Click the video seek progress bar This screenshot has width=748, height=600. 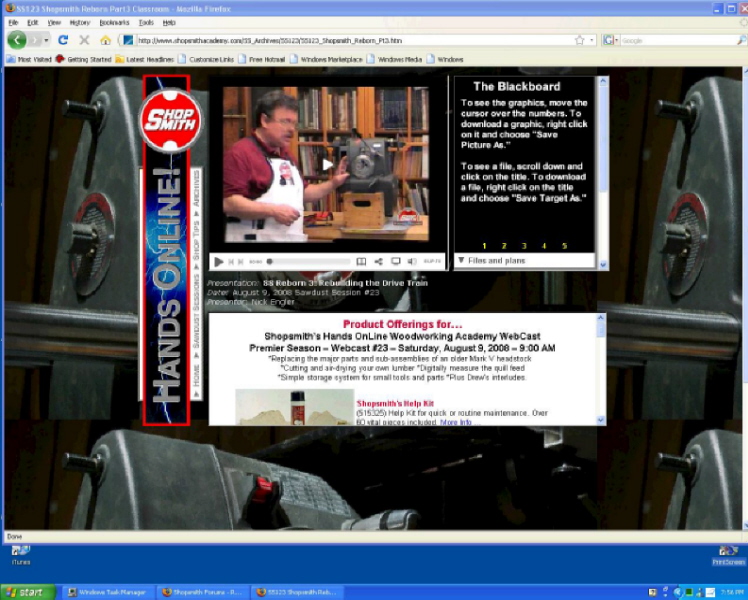[309, 261]
